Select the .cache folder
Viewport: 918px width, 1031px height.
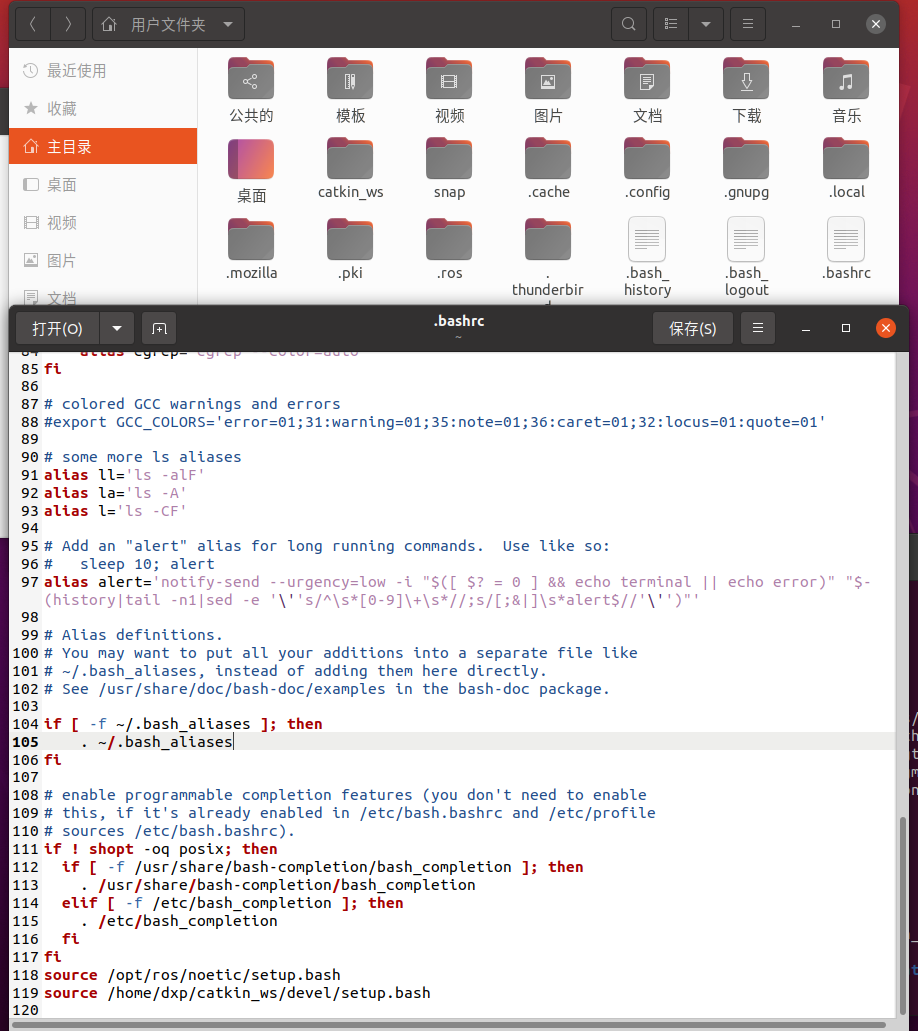[548, 159]
